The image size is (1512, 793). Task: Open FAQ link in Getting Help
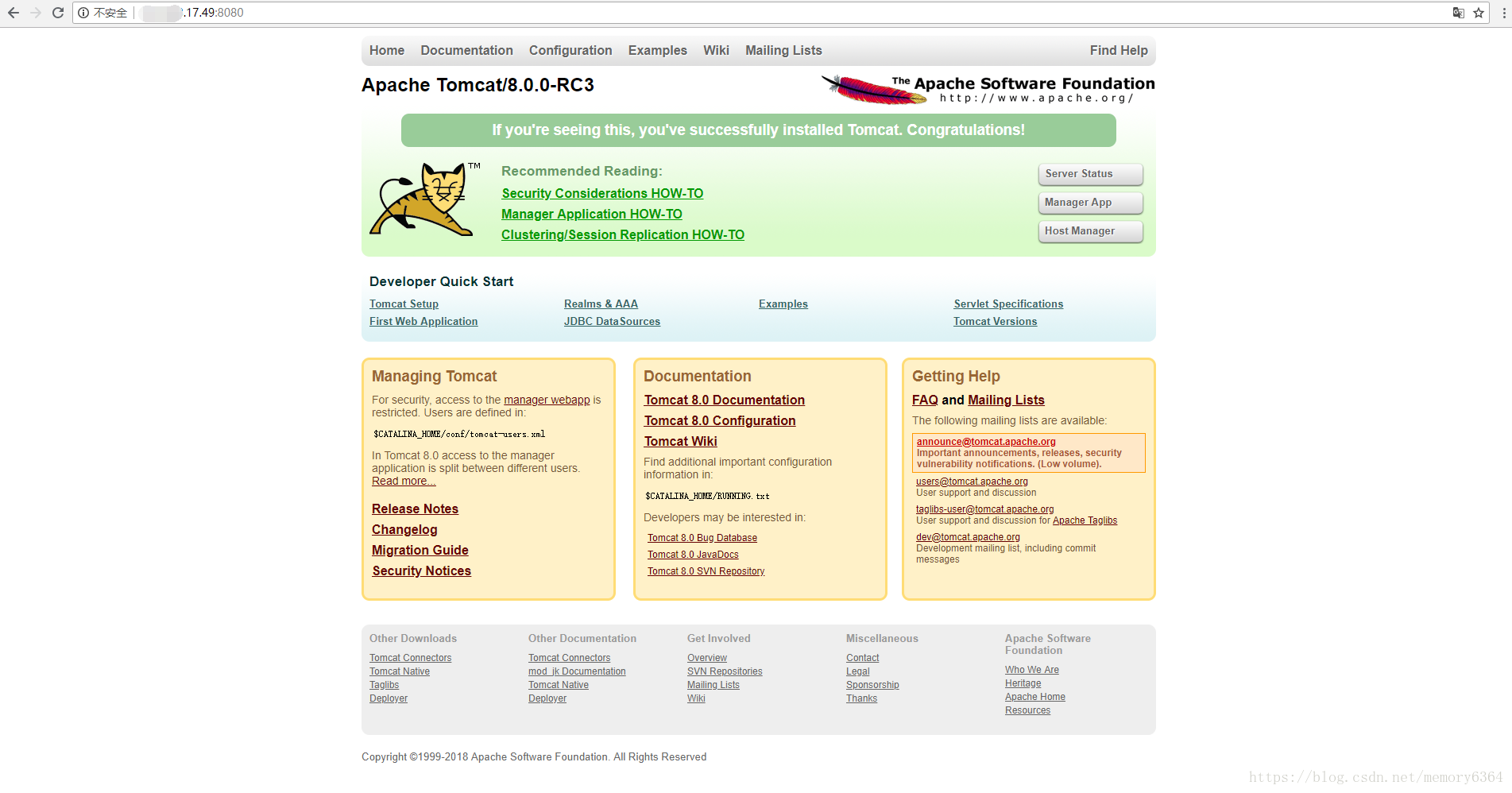(925, 400)
